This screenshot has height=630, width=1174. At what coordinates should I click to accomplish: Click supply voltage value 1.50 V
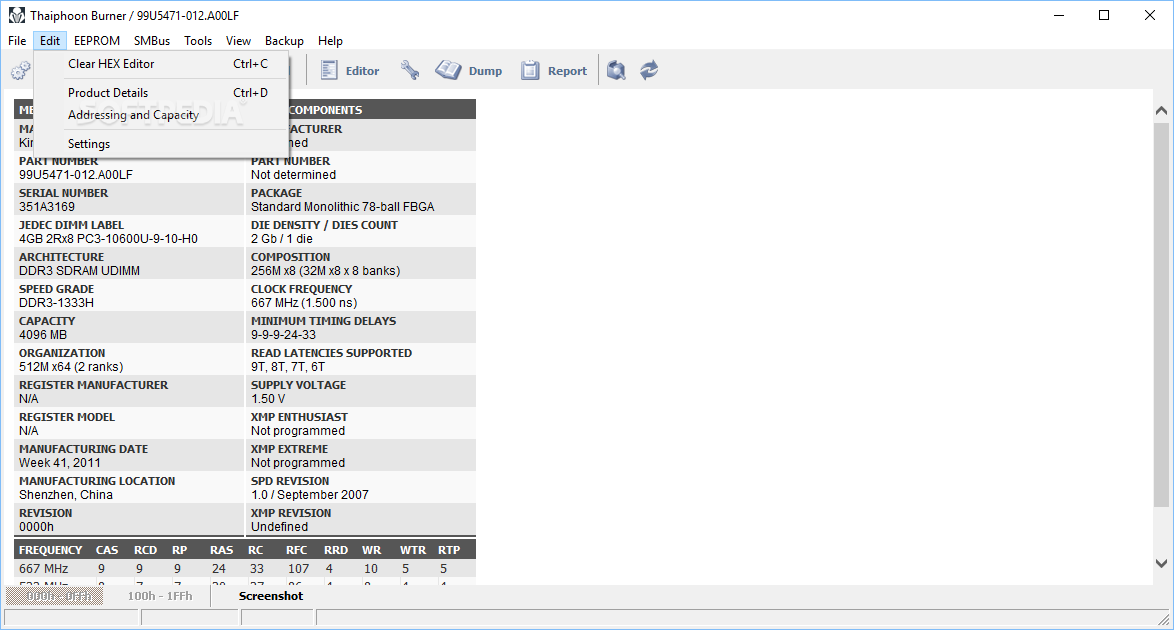click(268, 399)
